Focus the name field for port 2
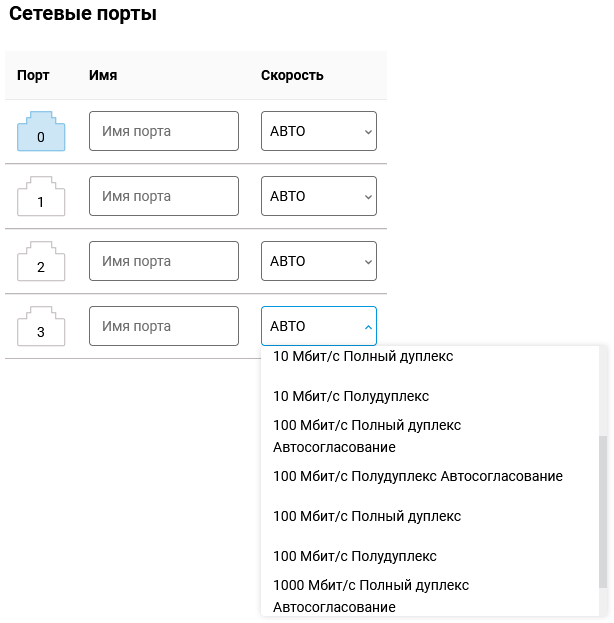Screen dimensions: 614x623 (164, 261)
